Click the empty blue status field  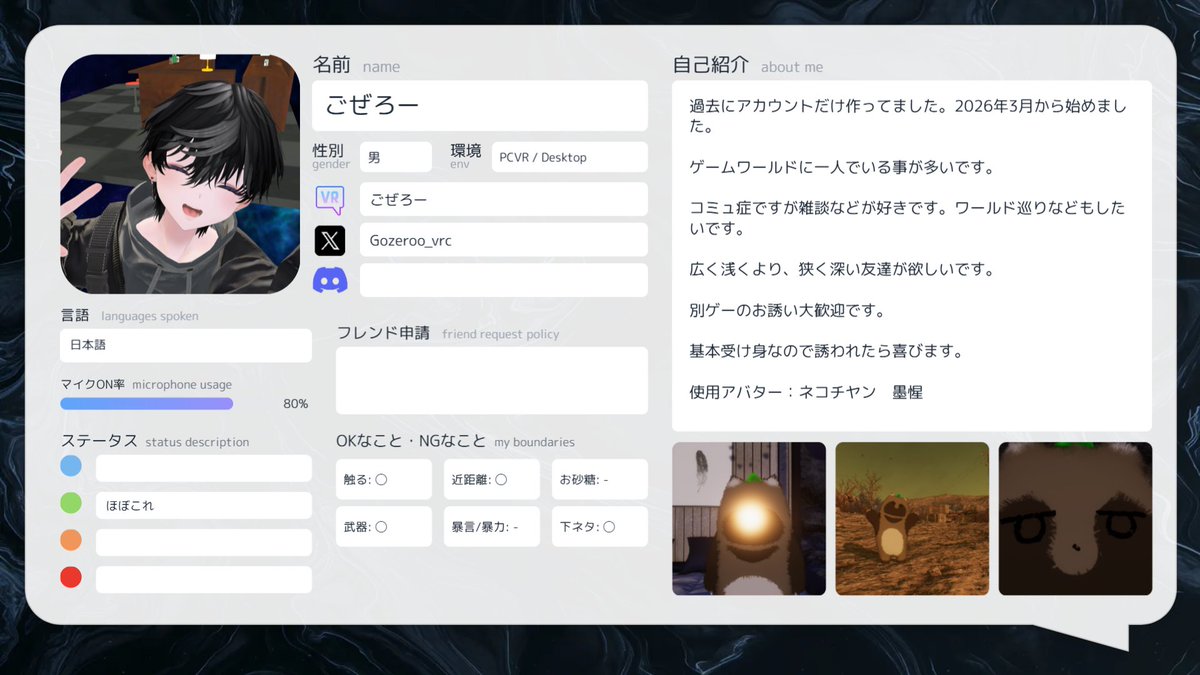tap(204, 468)
